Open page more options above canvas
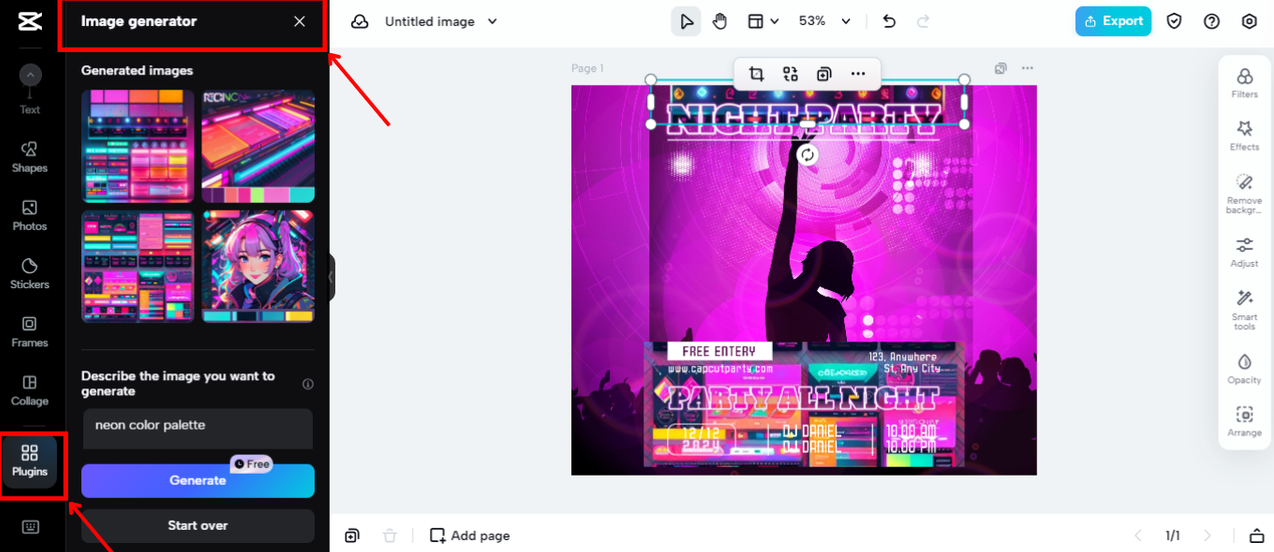The height and width of the screenshot is (552, 1274). click(x=1027, y=68)
